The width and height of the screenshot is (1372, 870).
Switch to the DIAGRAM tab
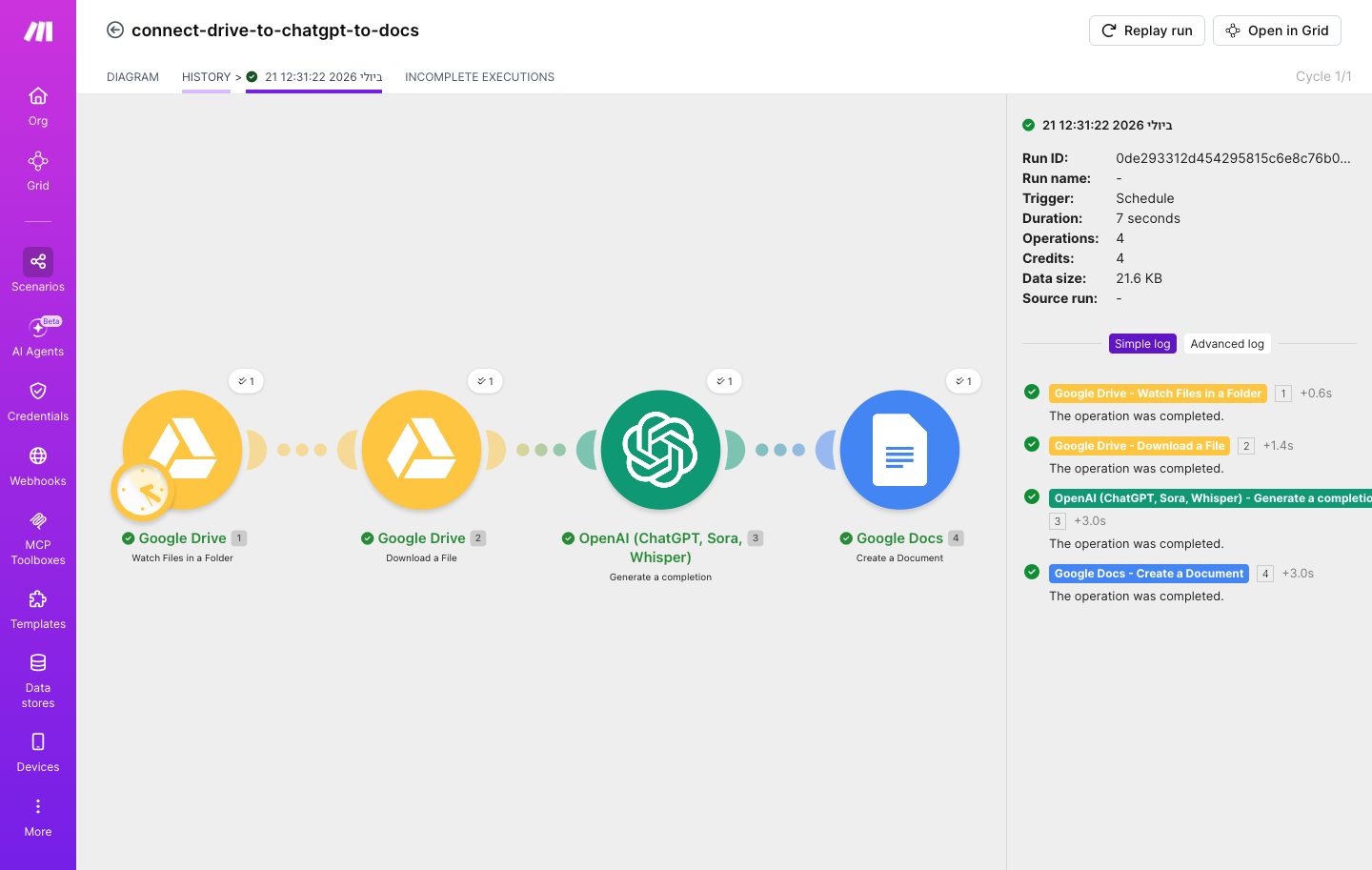coord(132,77)
